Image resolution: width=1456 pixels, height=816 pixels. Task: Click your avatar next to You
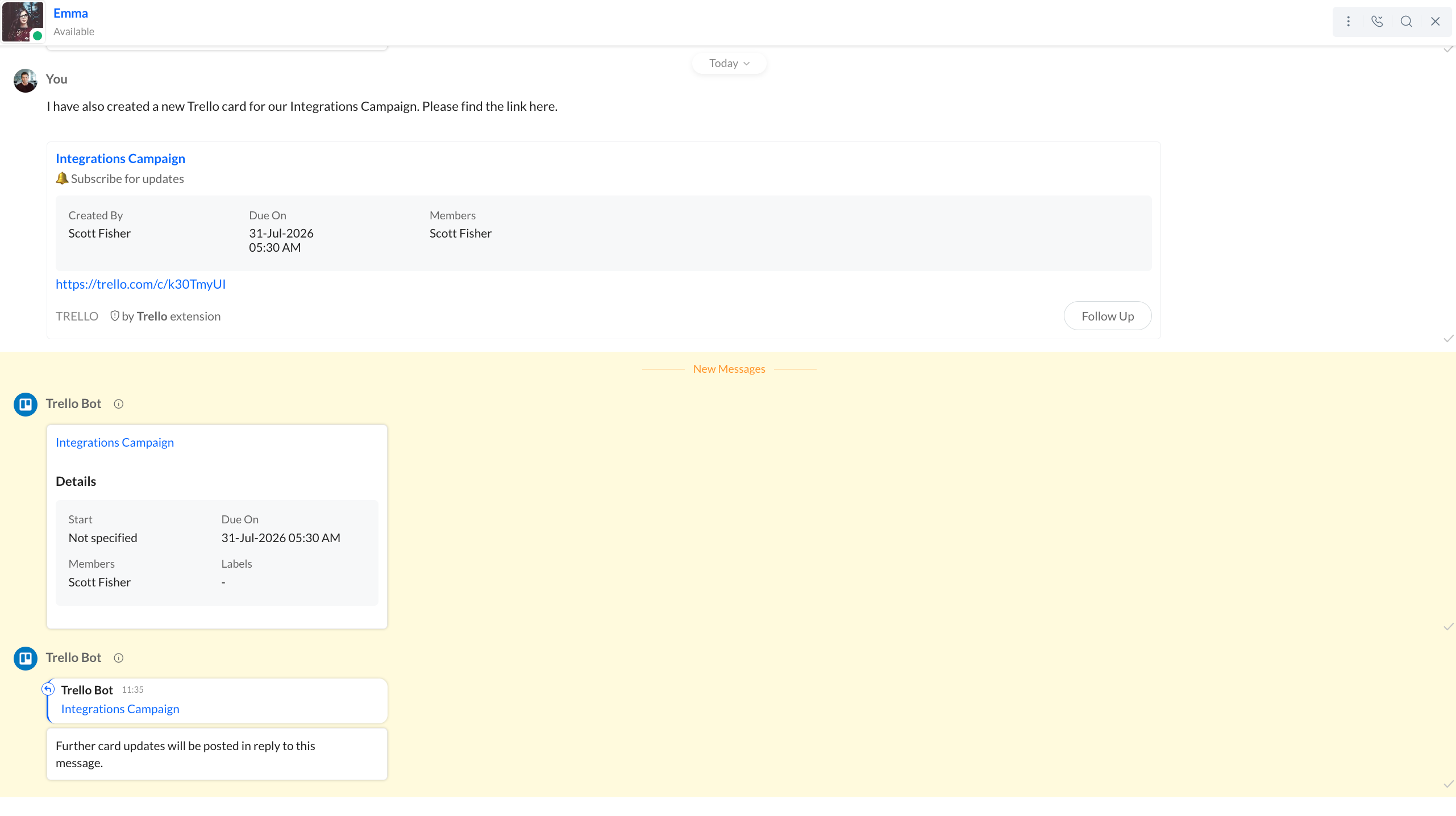pos(25,80)
